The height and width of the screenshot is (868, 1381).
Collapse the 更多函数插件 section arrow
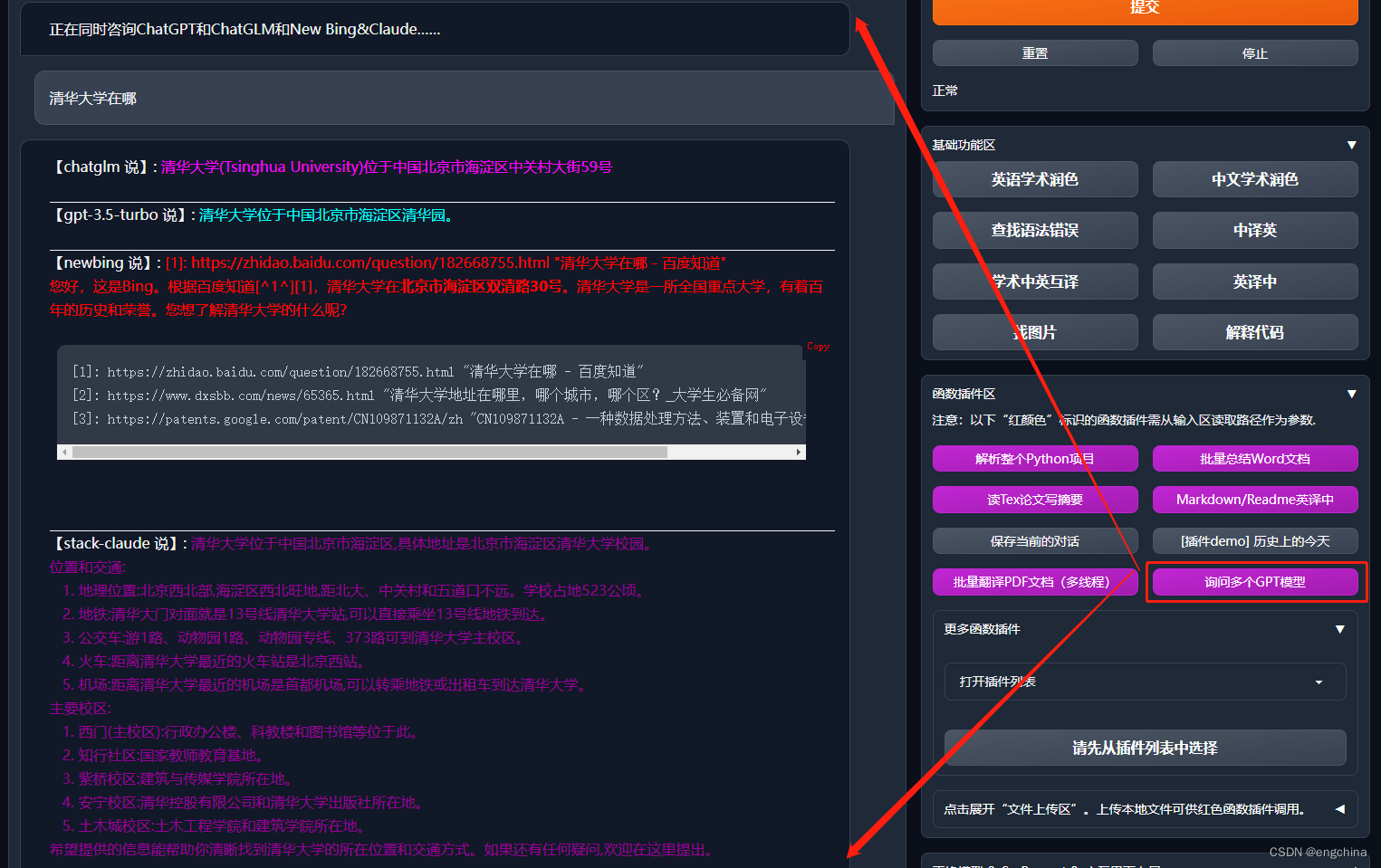coord(1339,629)
